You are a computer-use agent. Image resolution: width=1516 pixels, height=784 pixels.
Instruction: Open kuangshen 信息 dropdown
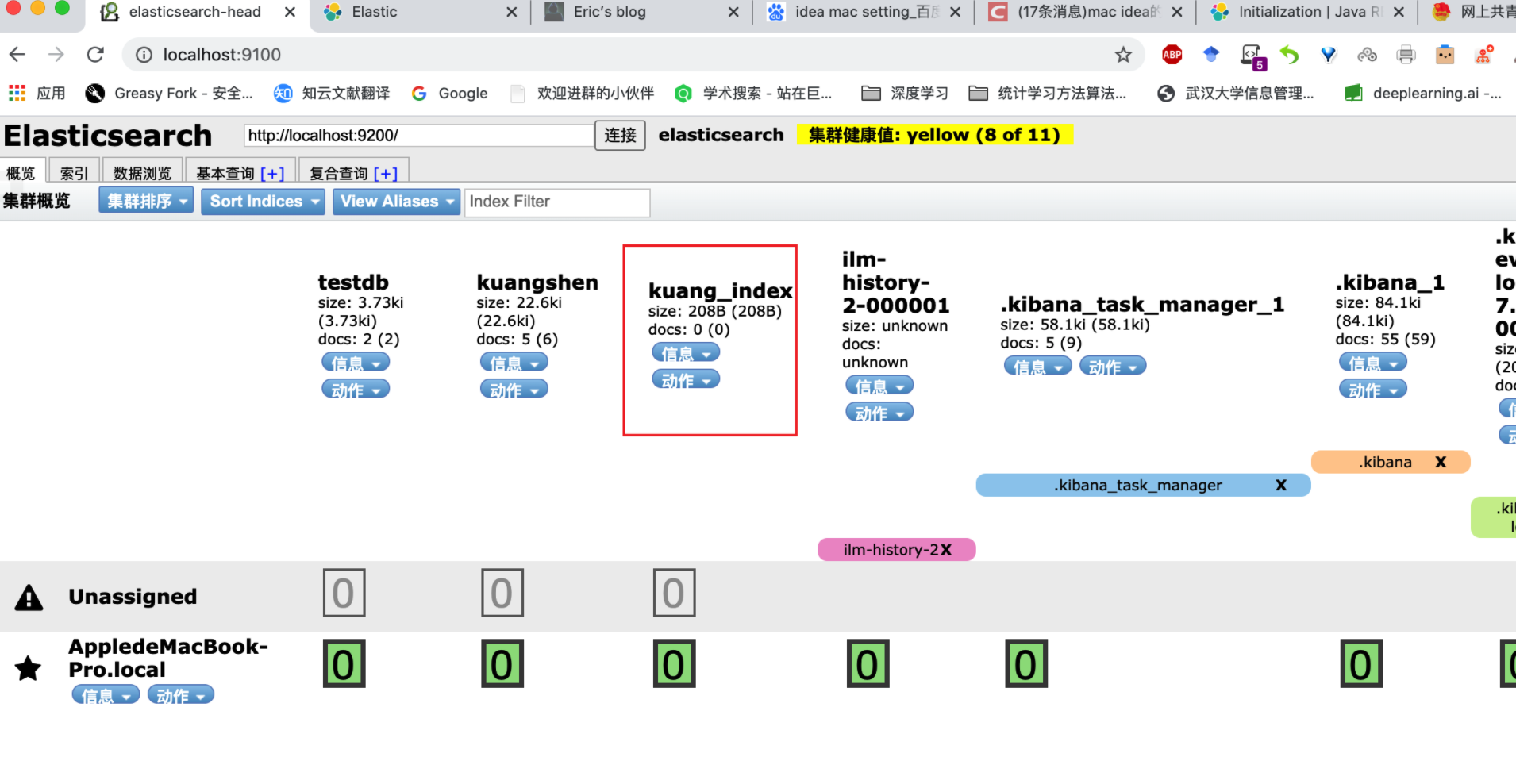[514, 363]
